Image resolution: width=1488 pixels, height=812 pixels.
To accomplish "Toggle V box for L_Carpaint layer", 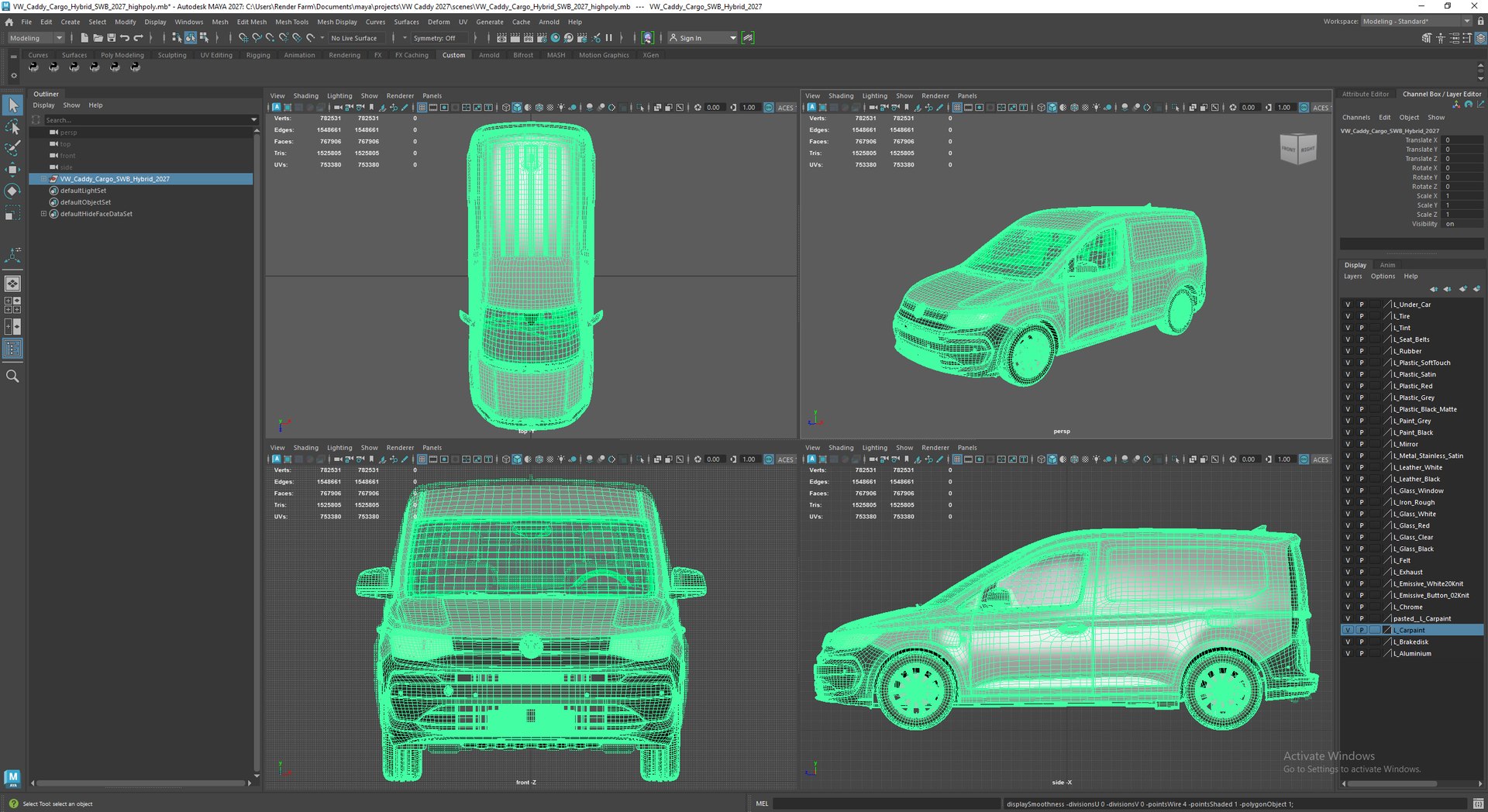I will pos(1348,630).
